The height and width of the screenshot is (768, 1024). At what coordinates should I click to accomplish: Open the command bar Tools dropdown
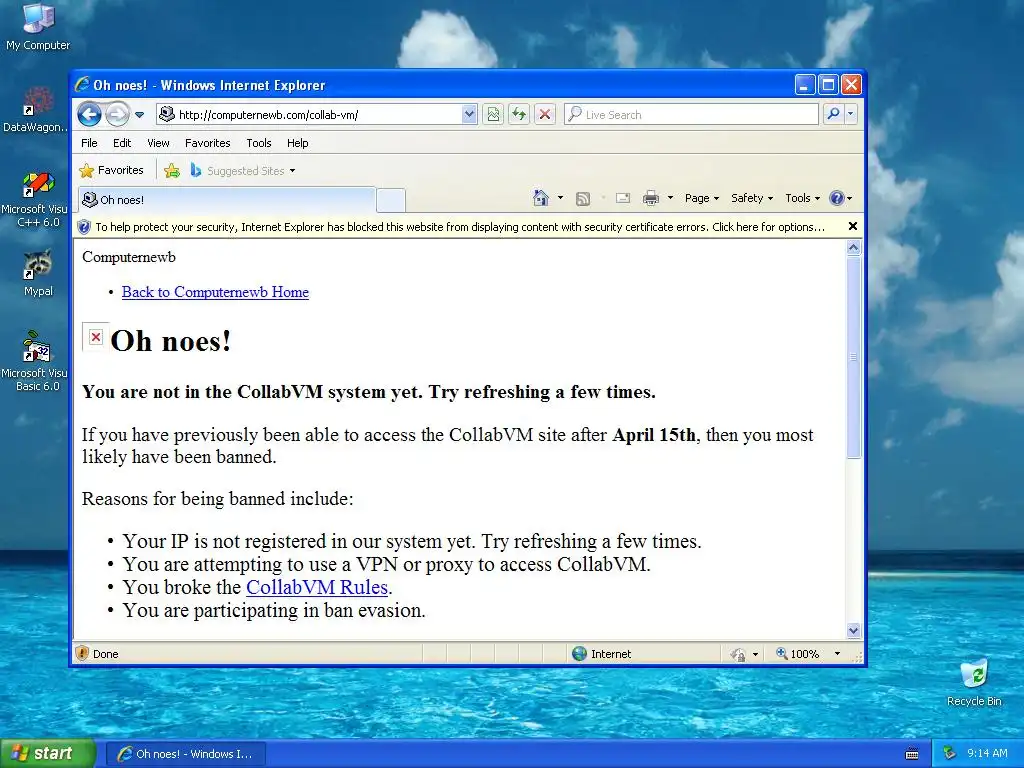[x=802, y=198]
